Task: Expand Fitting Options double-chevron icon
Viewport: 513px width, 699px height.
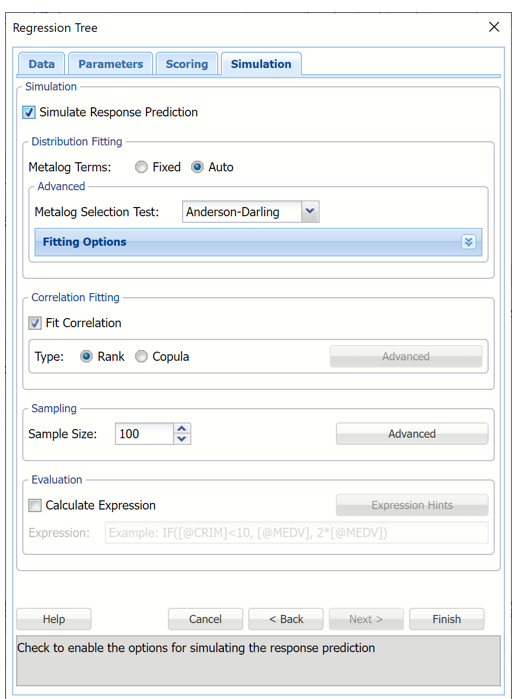Action: pyautogui.click(x=468, y=242)
